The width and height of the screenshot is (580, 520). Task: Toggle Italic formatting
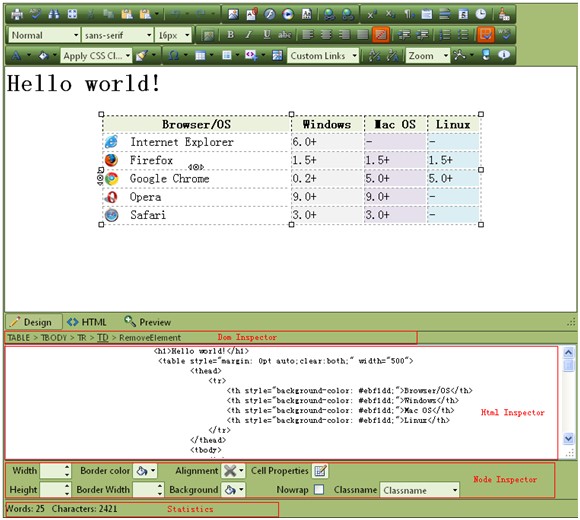pos(249,35)
